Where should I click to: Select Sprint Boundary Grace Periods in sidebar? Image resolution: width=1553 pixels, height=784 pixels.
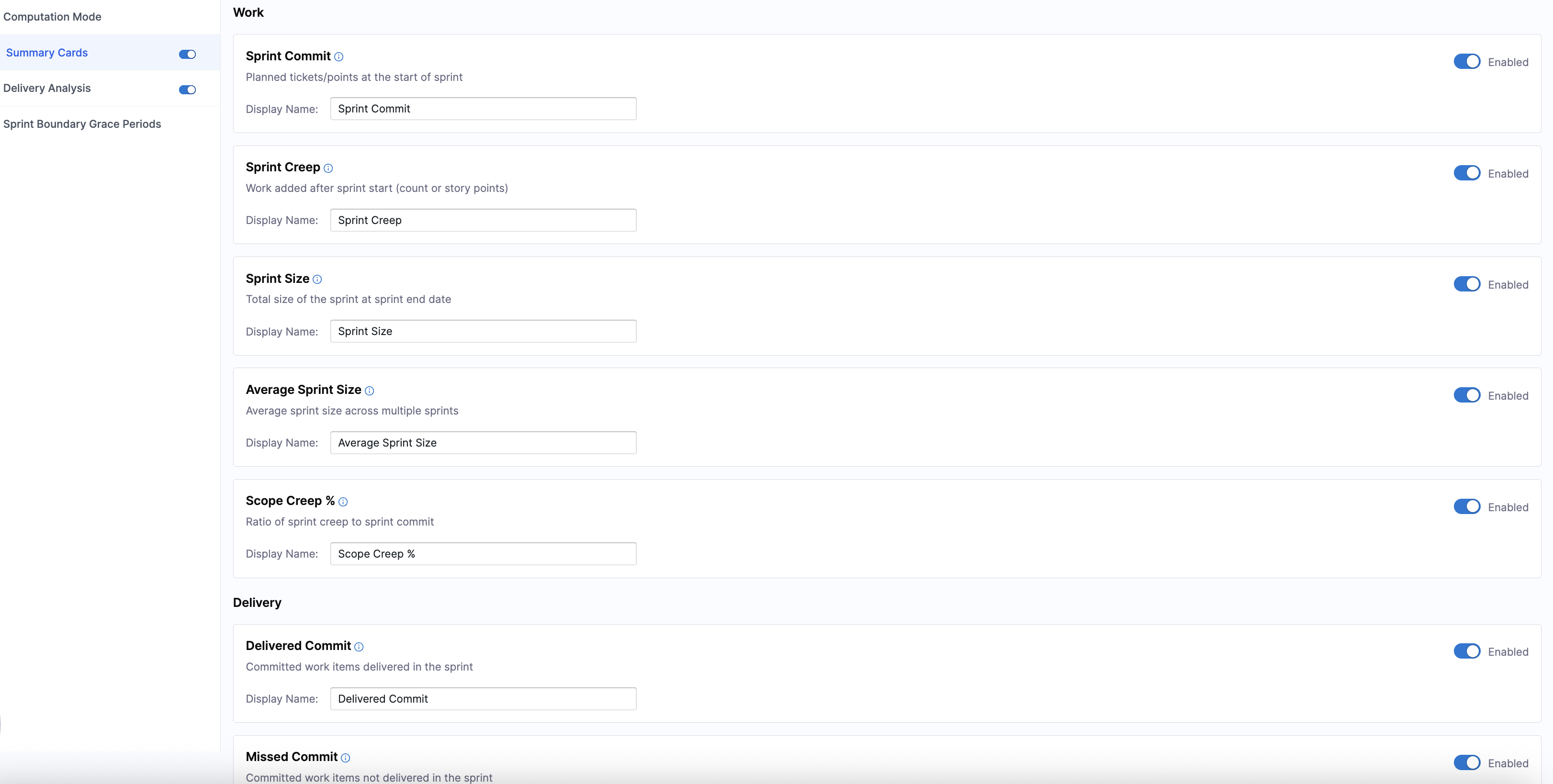pos(82,124)
